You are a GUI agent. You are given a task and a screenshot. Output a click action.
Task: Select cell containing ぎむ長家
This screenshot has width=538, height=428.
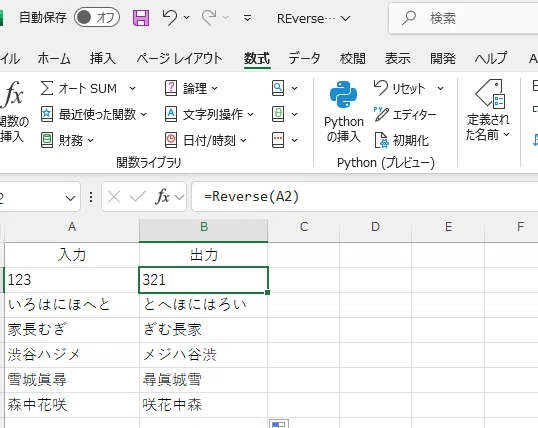pyautogui.click(x=203, y=330)
